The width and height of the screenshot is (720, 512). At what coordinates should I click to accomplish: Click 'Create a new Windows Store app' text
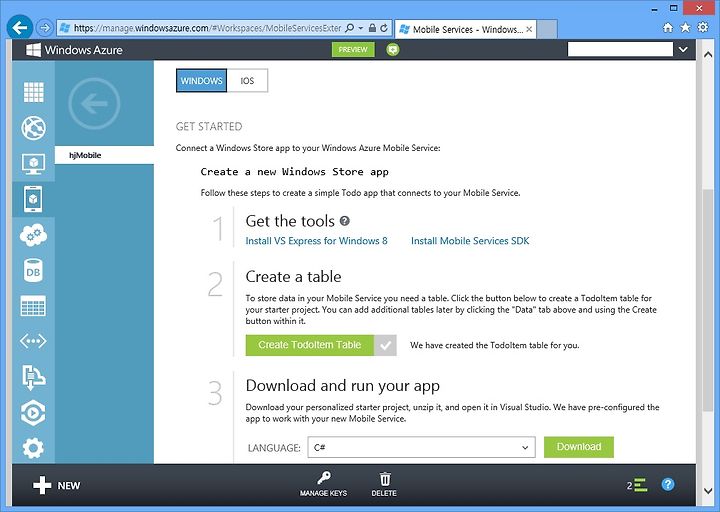point(294,172)
